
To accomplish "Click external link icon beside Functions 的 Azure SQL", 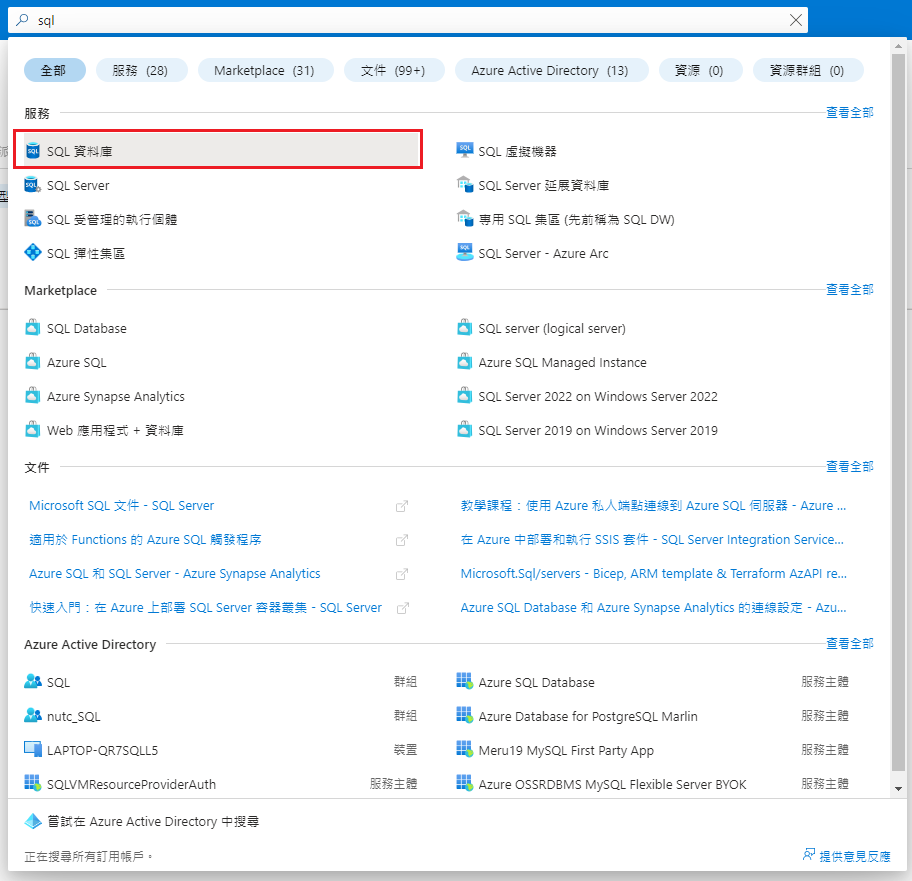I will (402, 540).
